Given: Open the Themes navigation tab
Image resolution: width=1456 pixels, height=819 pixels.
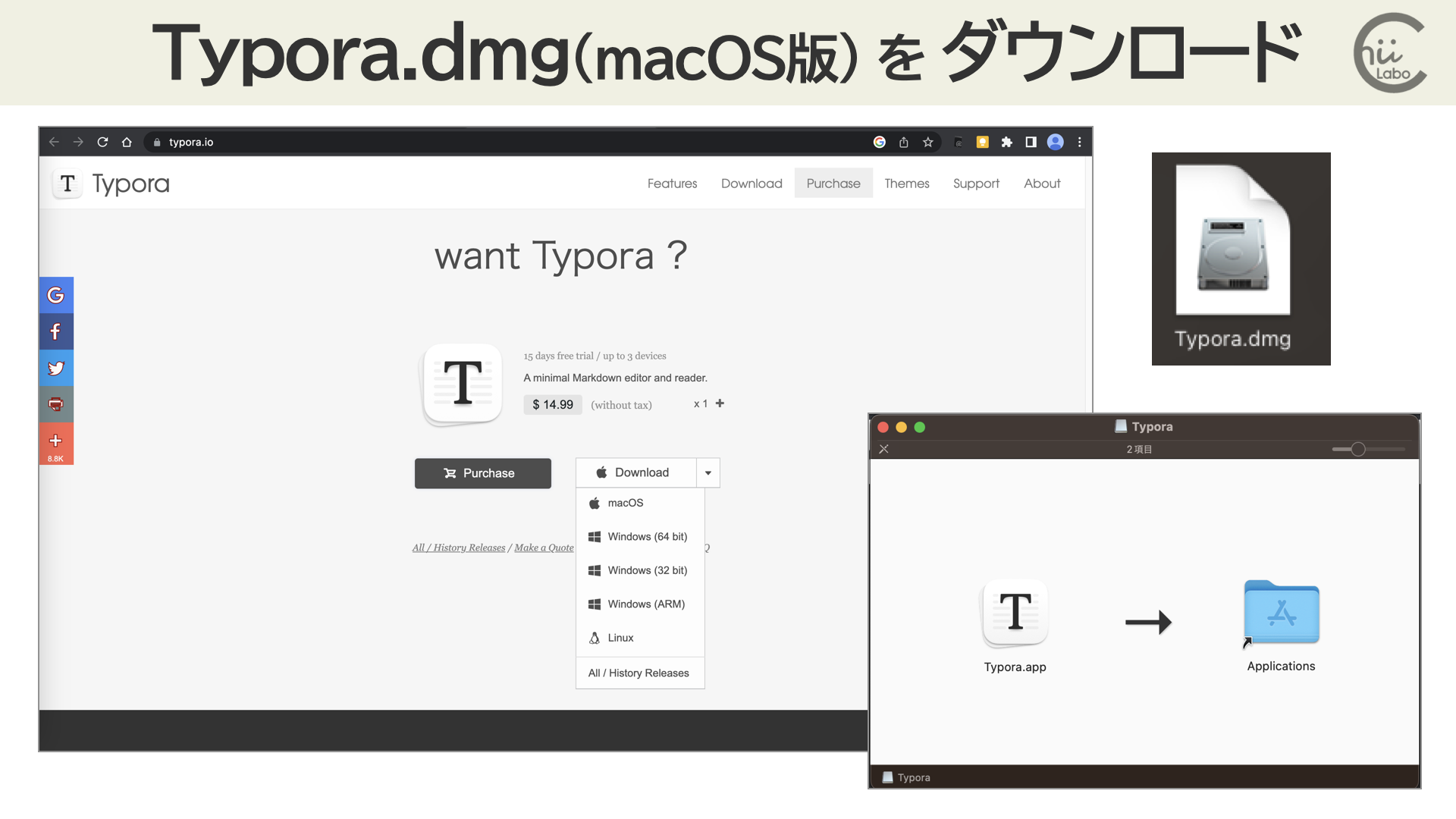Looking at the screenshot, I should tap(906, 184).
